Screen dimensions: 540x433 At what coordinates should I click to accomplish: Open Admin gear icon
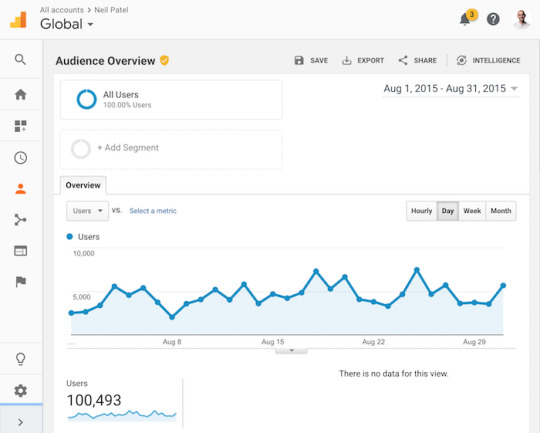click(x=20, y=391)
